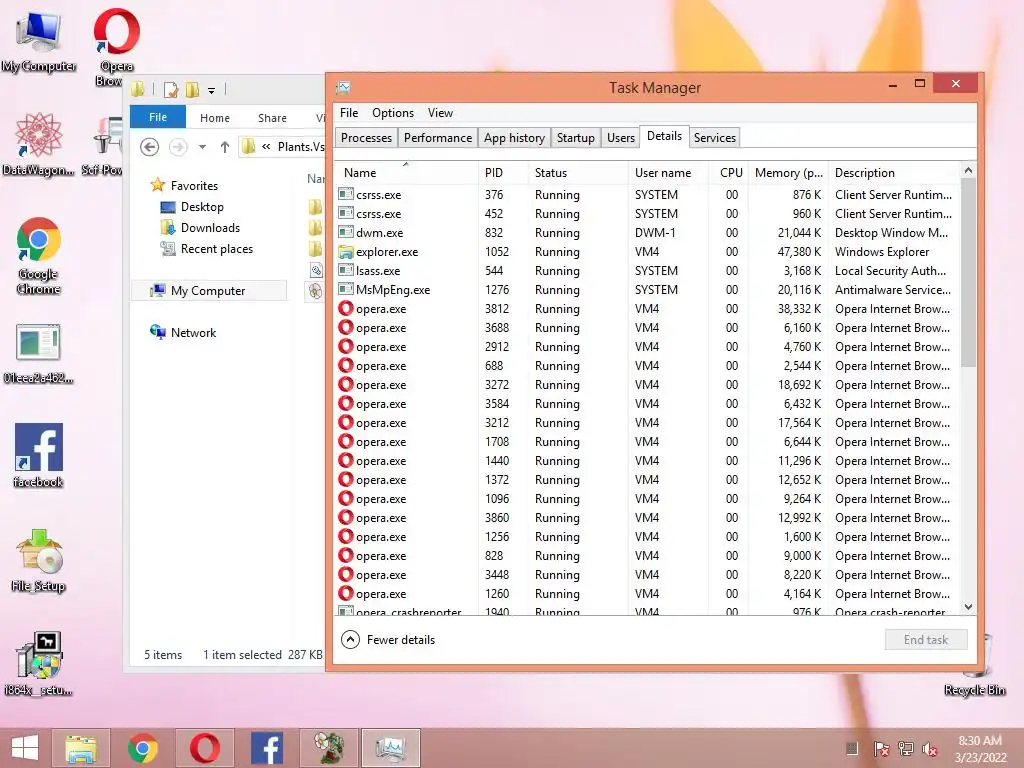Sort by the CPU column header
The image size is (1024, 768).
coord(730,172)
